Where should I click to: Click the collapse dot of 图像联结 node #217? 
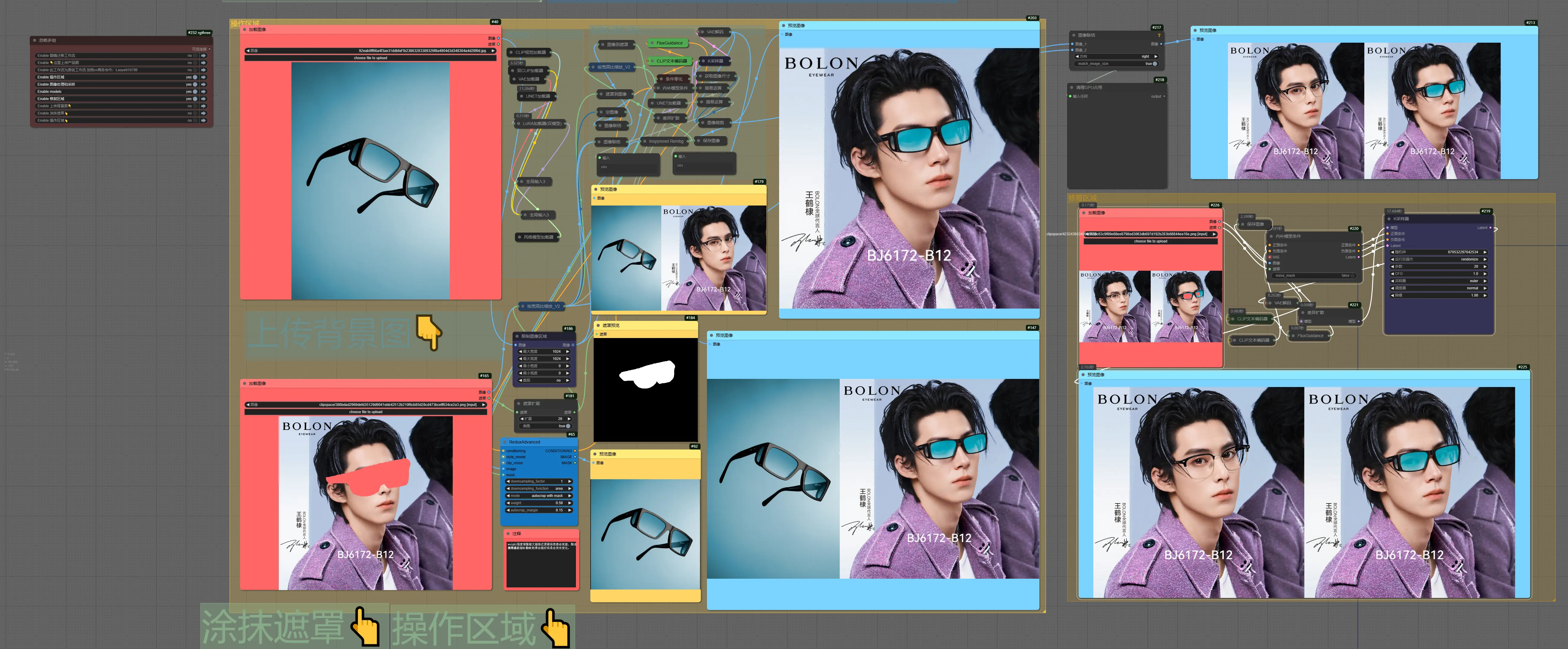click(x=1073, y=35)
